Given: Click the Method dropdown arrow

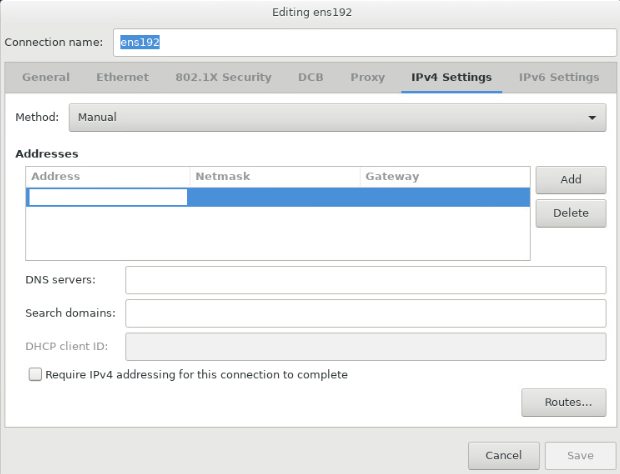Looking at the screenshot, I should tap(592, 118).
